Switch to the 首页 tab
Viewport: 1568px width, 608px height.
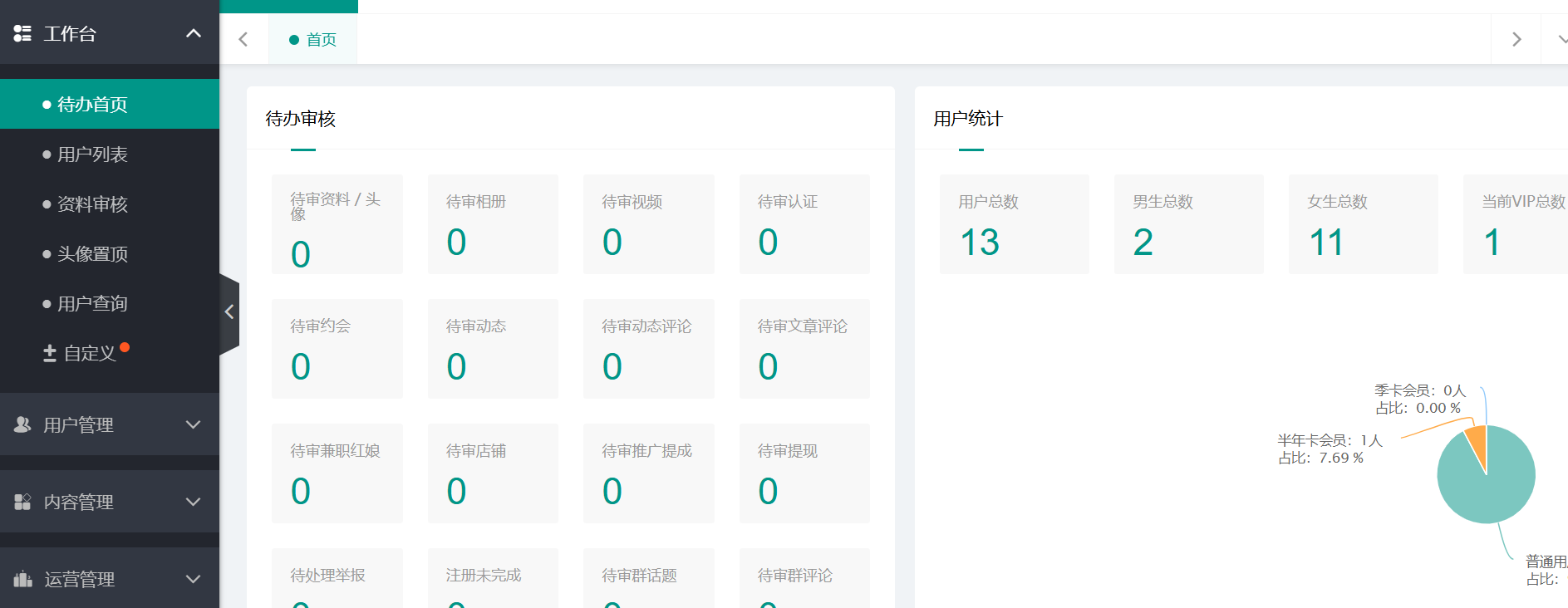point(313,40)
